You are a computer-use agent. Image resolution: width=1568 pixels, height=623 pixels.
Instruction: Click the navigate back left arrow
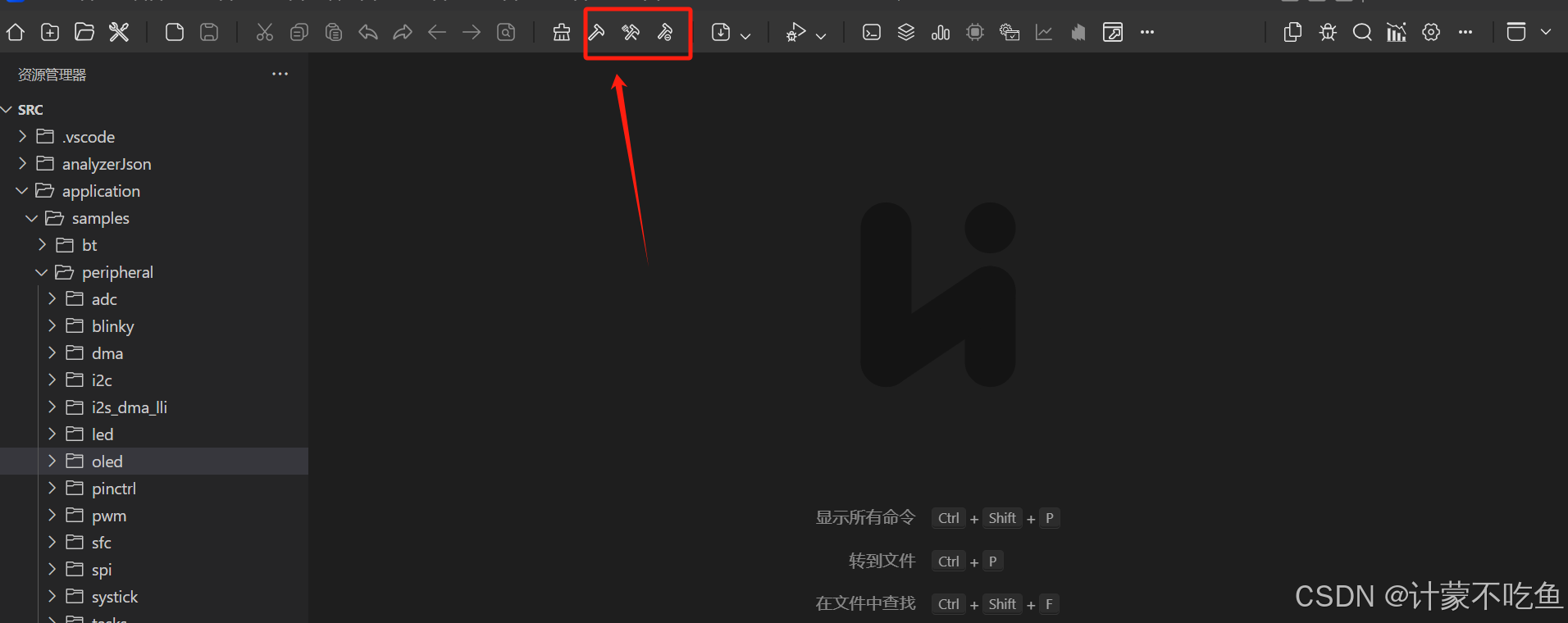(x=437, y=32)
